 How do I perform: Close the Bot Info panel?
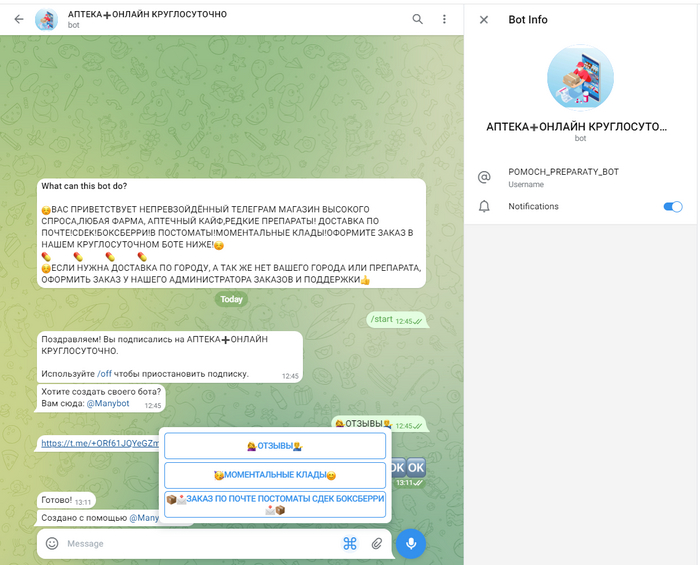tap(484, 20)
